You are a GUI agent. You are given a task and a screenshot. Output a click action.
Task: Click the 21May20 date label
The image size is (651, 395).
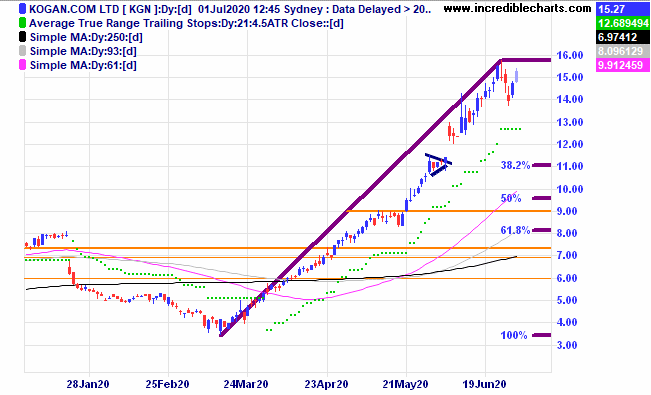coord(405,384)
